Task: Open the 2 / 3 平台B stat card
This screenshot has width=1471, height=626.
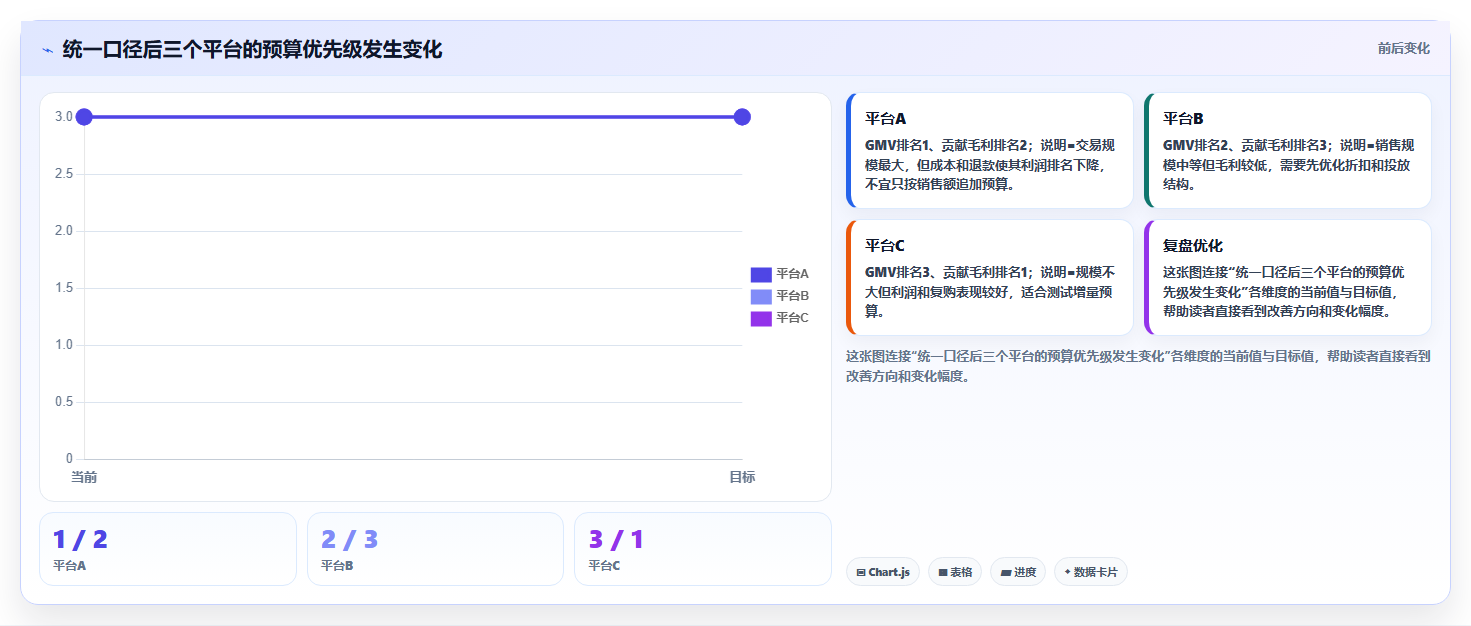Action: [x=435, y=549]
